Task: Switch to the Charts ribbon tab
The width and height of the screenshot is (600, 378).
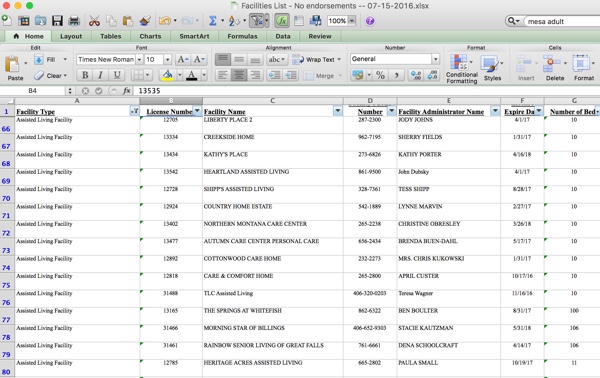Action: pyautogui.click(x=150, y=36)
